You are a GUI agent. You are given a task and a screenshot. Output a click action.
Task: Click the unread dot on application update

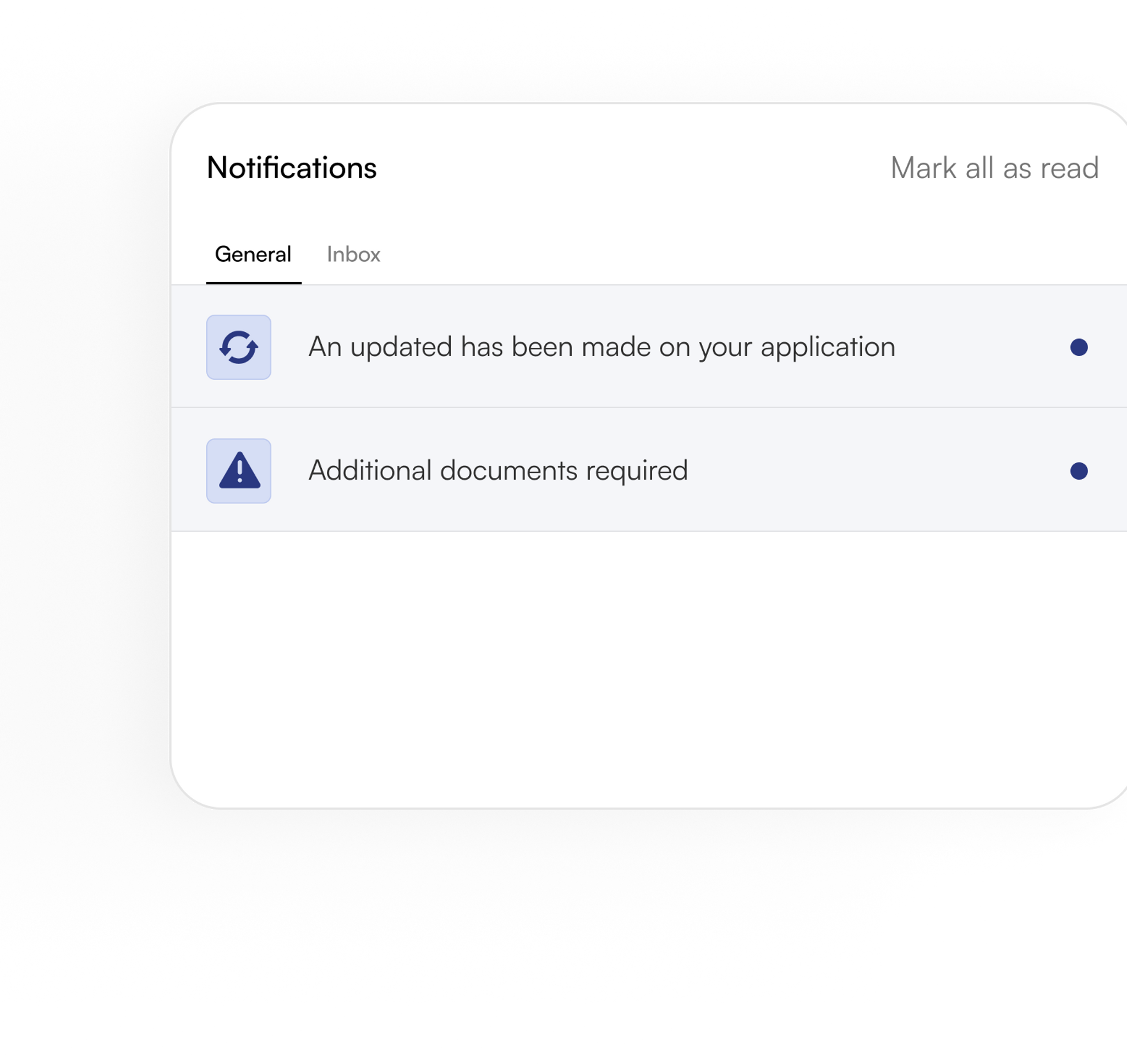[x=1079, y=347]
